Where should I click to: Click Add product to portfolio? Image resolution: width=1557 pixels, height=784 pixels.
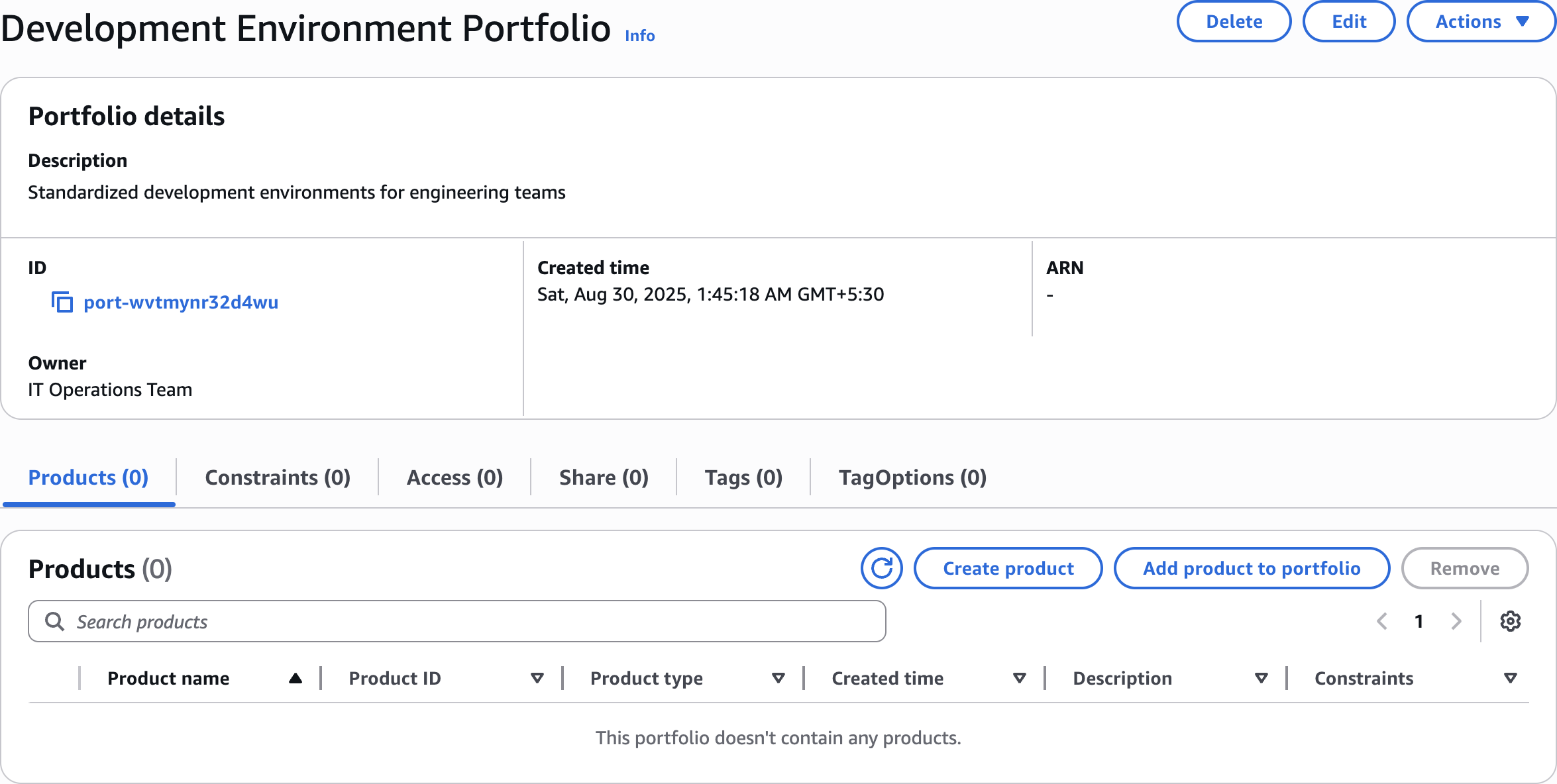click(1251, 568)
